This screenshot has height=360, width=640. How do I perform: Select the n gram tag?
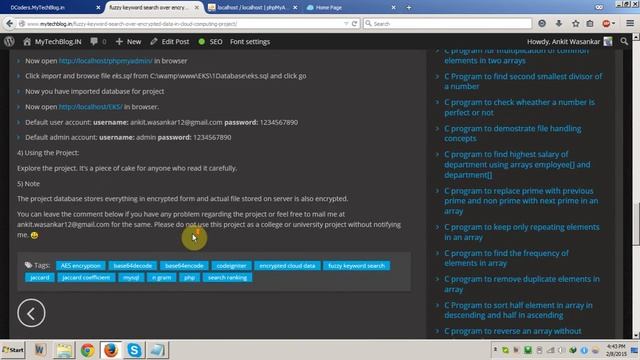point(161,278)
